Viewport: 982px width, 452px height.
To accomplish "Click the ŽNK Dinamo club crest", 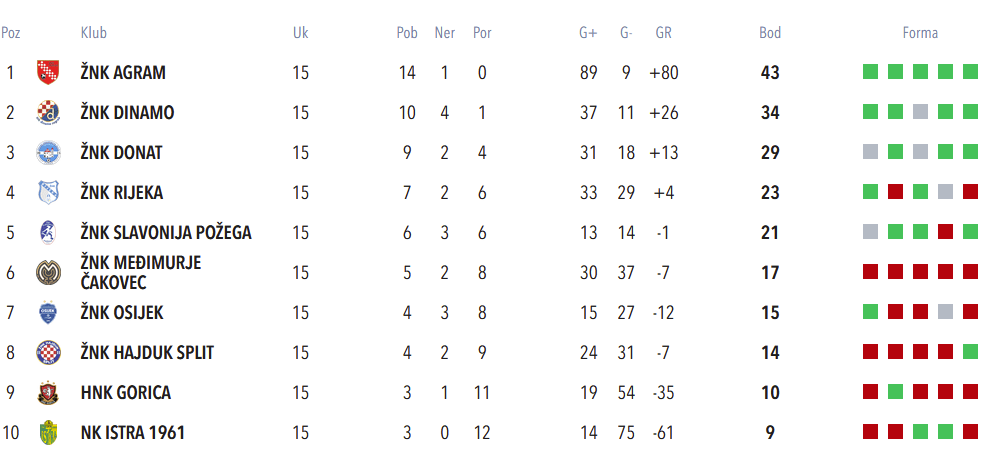I will coord(47,112).
